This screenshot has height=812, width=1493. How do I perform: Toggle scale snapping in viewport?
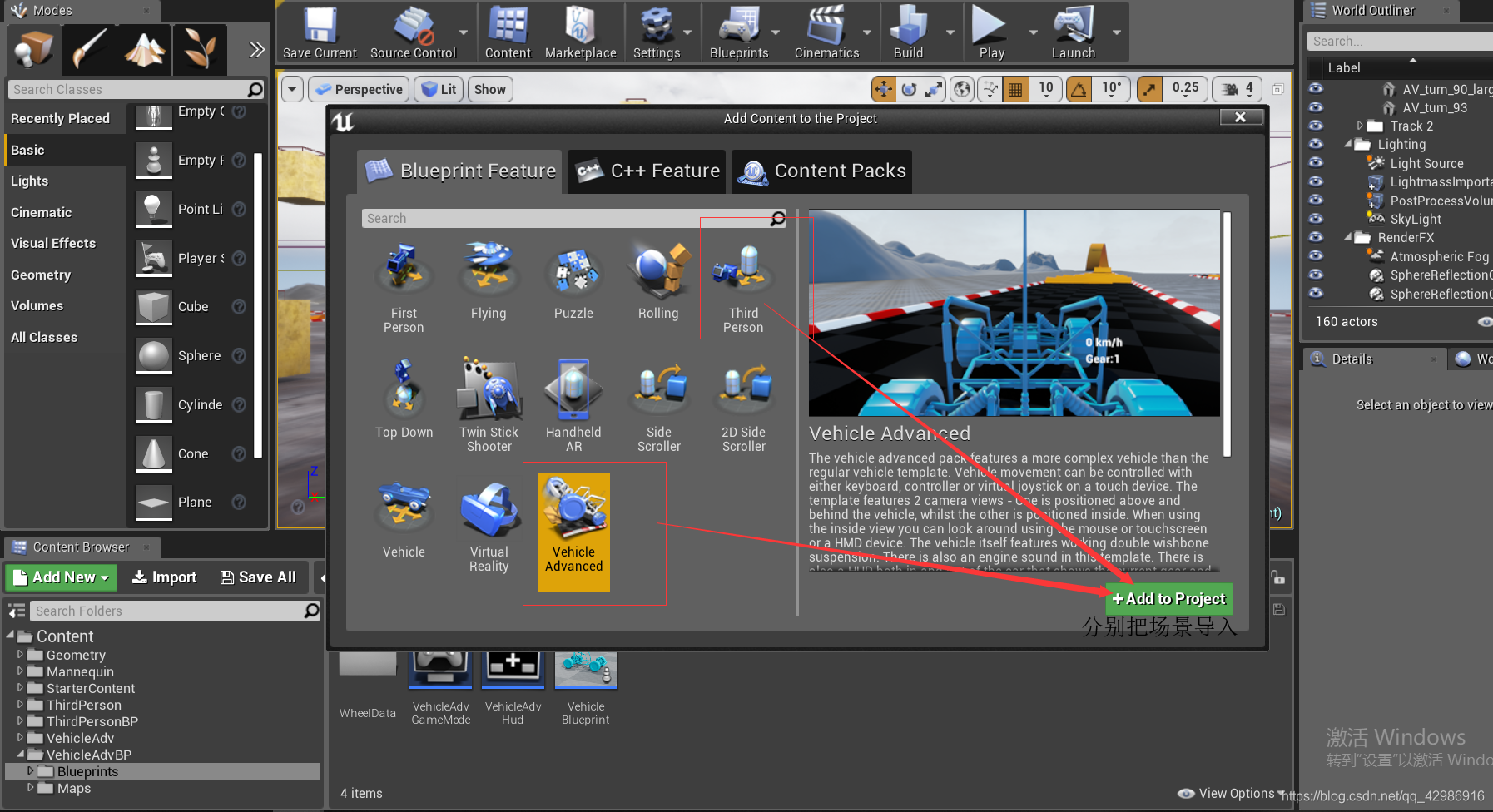(1149, 89)
